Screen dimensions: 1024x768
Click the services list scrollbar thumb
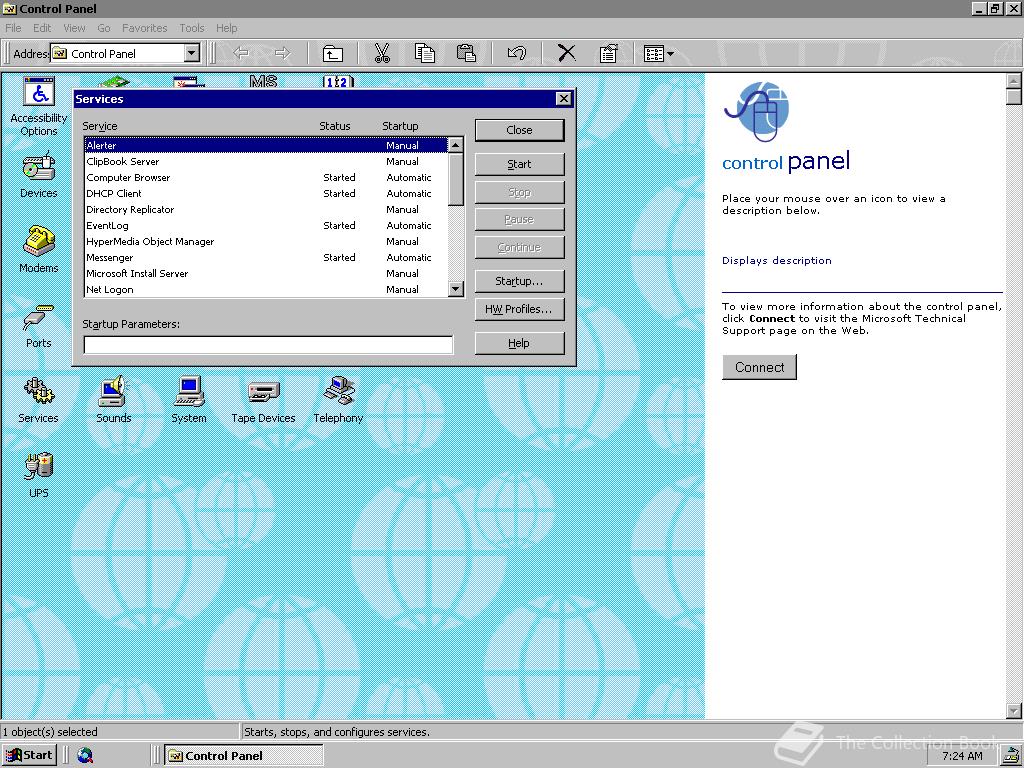pyautogui.click(x=456, y=179)
